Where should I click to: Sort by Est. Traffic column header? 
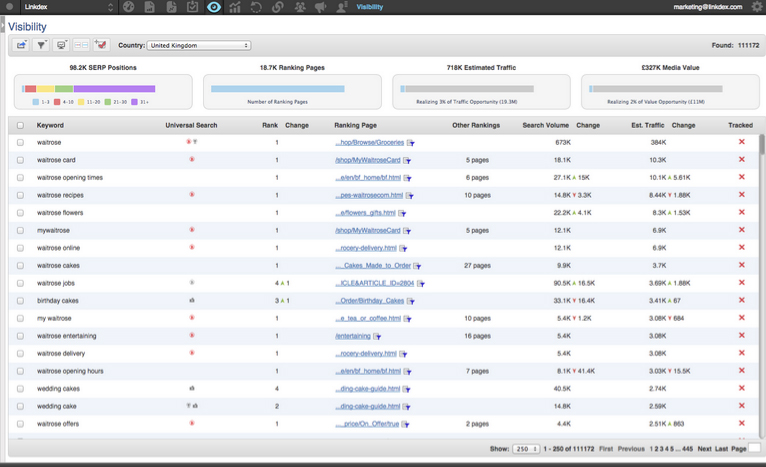point(647,125)
